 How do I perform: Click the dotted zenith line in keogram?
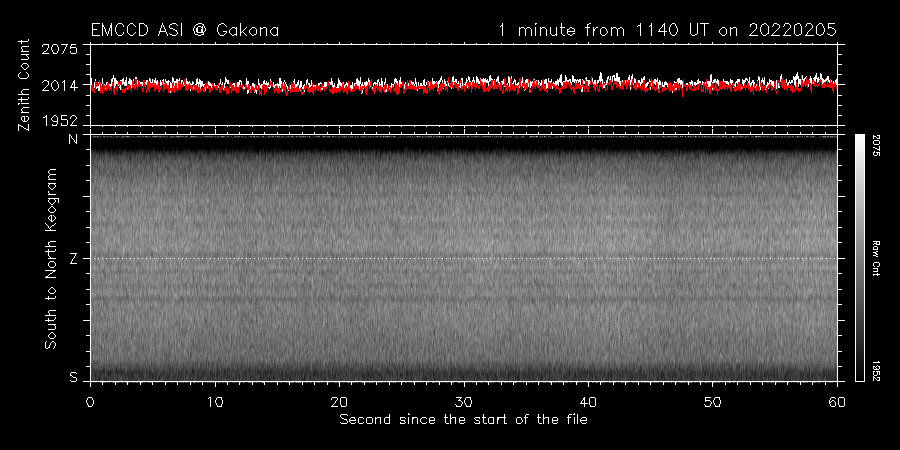pos(464,258)
